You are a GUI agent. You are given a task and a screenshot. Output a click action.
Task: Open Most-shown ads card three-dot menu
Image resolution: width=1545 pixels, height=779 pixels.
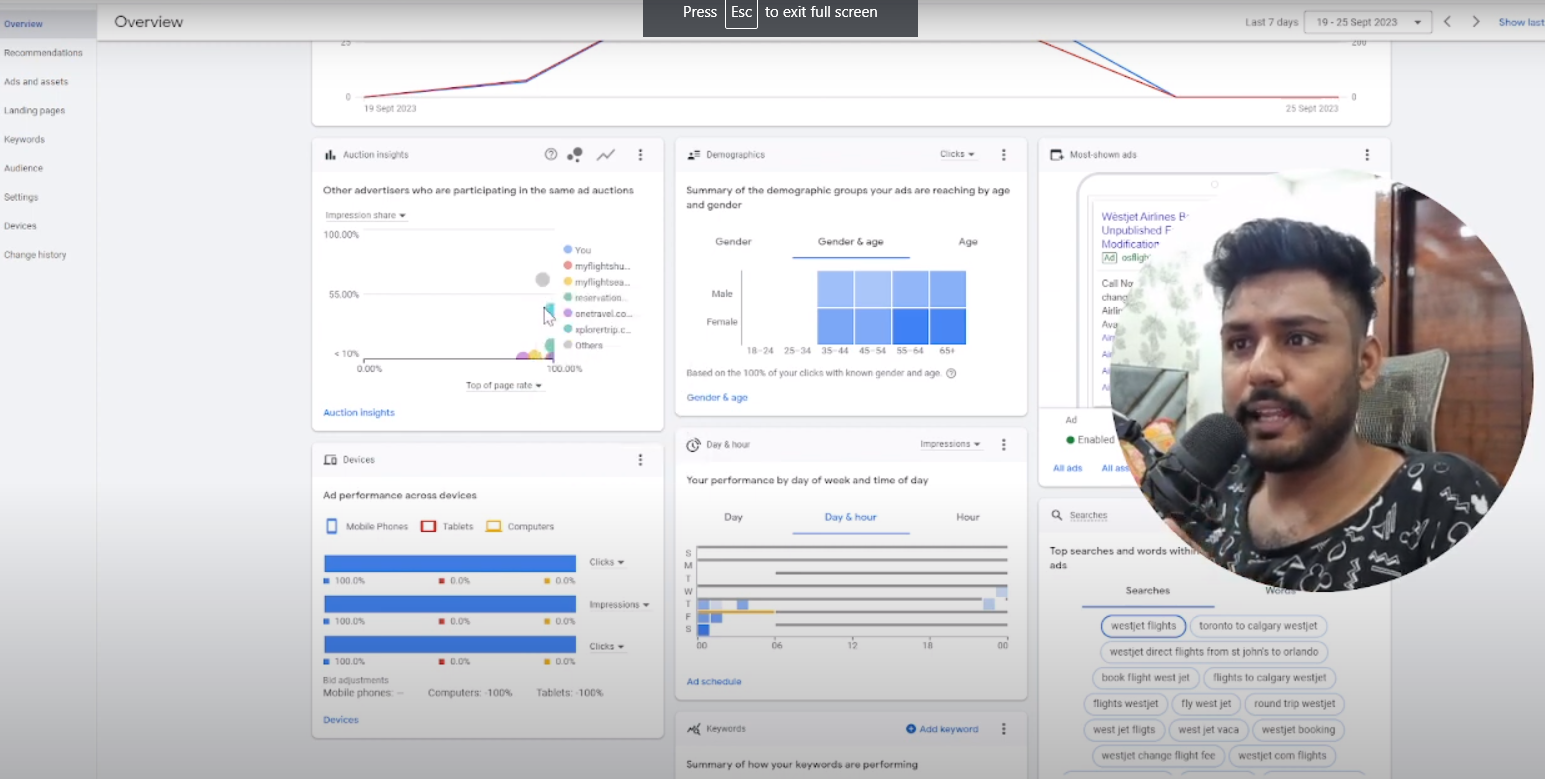[1367, 155]
